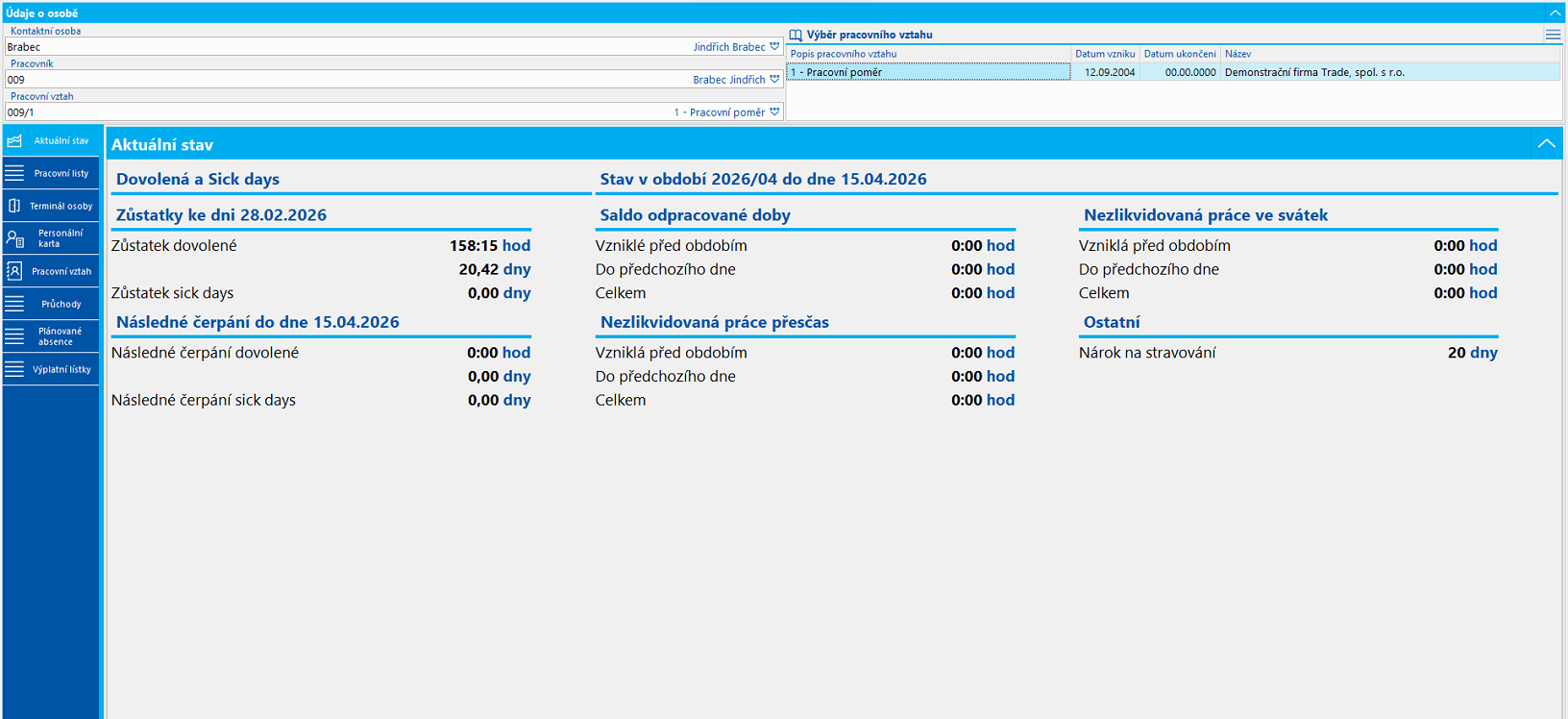This screenshot has width=1568, height=719.
Task: Open the Aktuální stav sidebar tab
Action: (51, 140)
